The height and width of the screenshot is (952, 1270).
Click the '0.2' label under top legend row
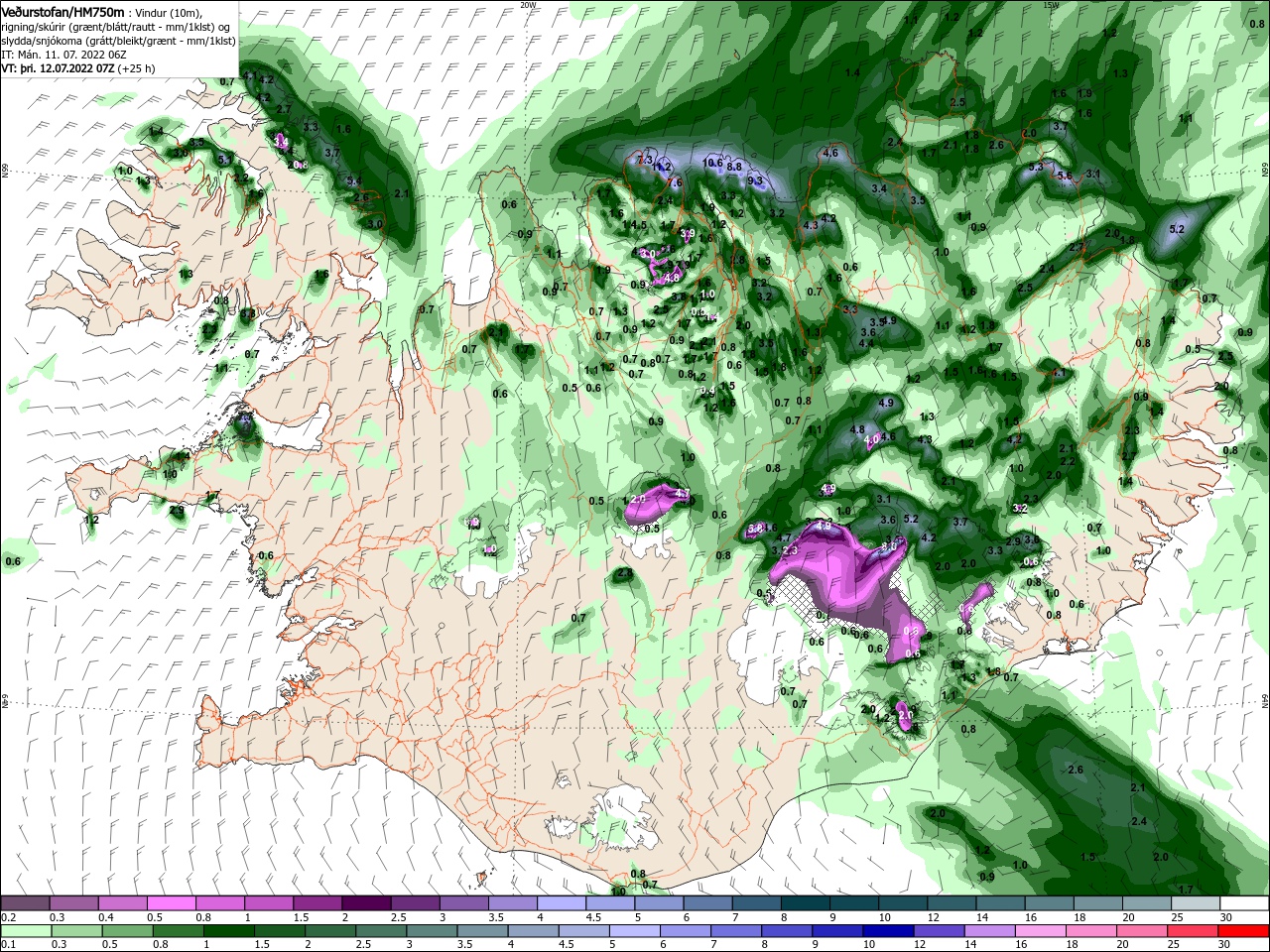(9, 917)
